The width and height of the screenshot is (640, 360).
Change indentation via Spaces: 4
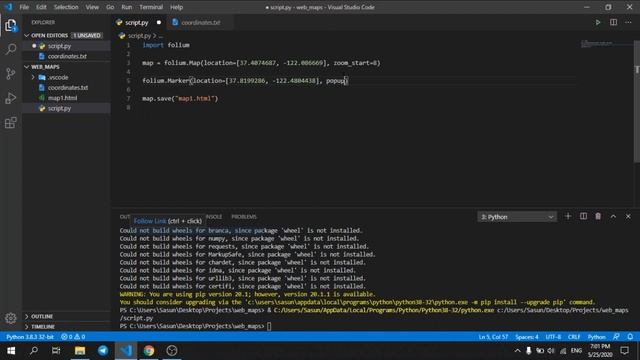[527, 337]
